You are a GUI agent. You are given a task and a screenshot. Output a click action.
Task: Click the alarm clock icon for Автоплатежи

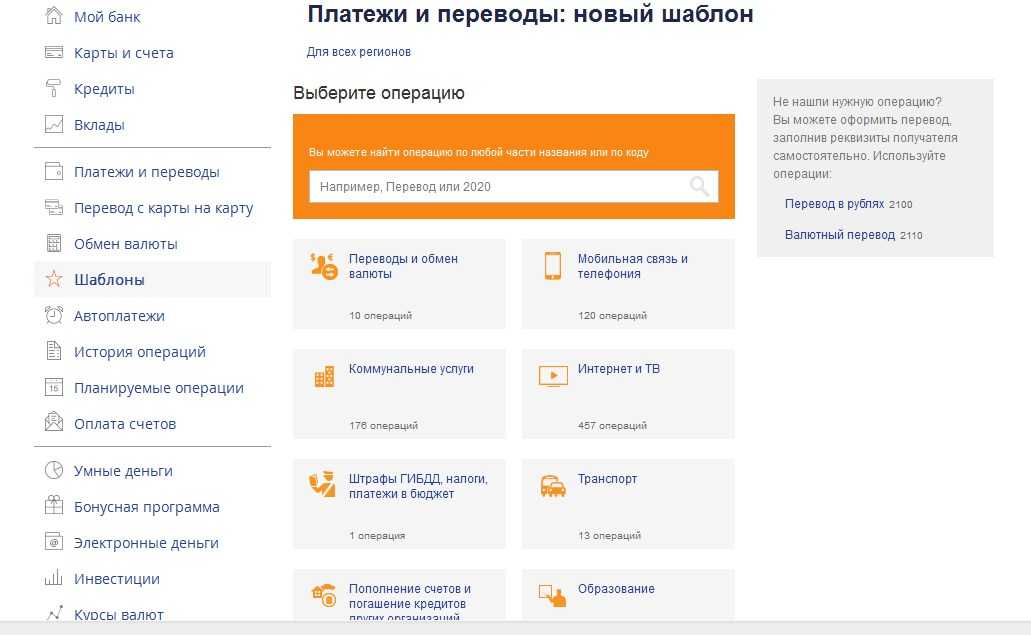point(54,316)
